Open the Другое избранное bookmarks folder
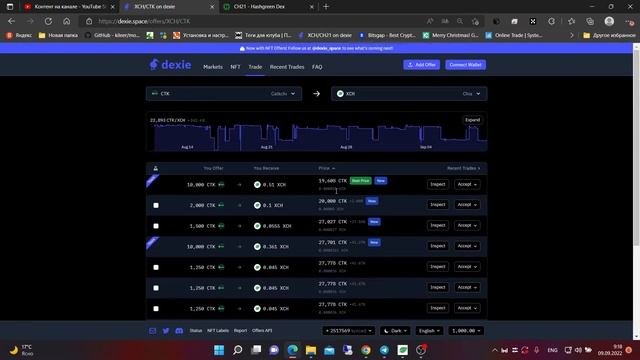This screenshot has width=640, height=360. coord(609,36)
